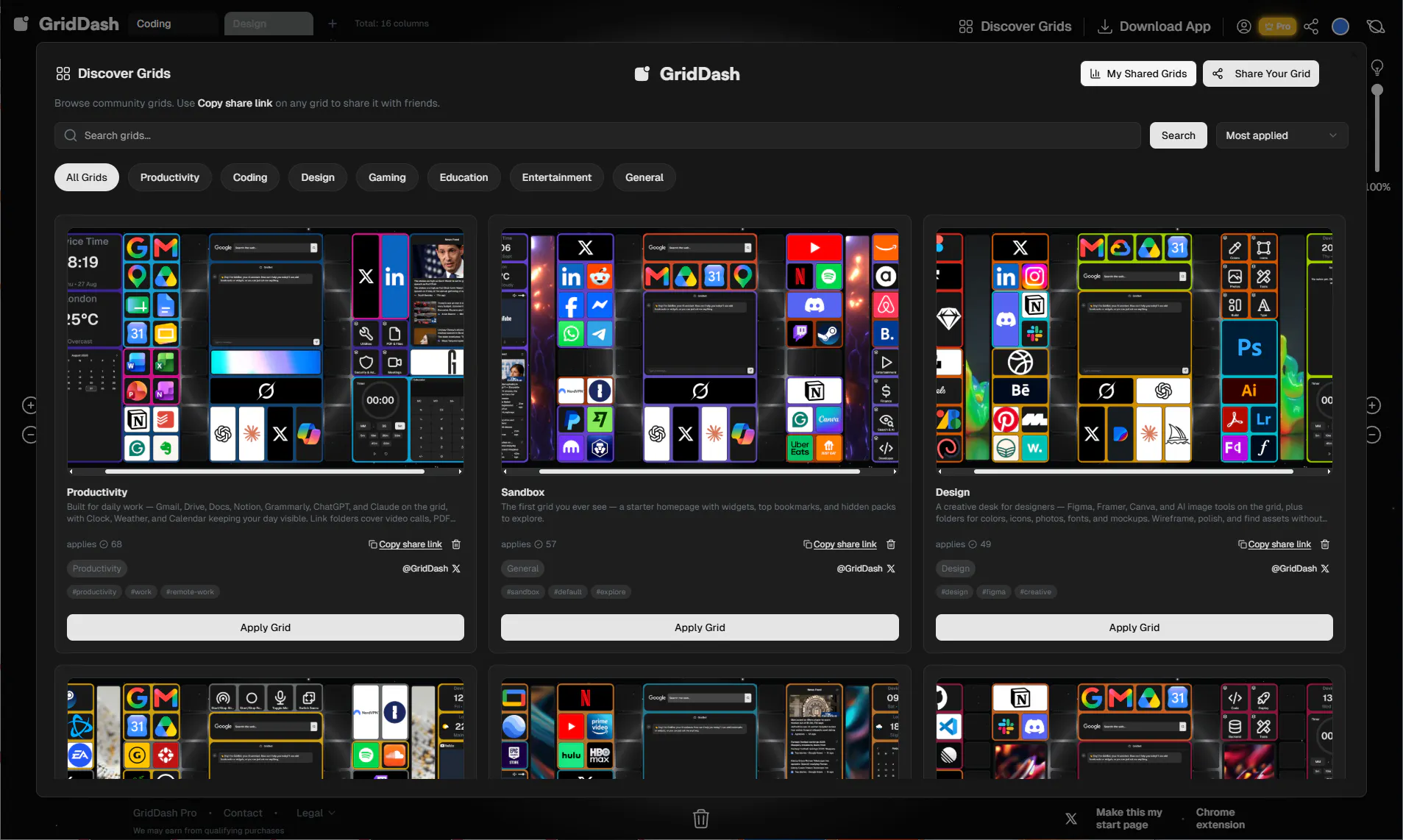
Task: Click the Photoshop icon in the Design preview
Action: click(1249, 348)
